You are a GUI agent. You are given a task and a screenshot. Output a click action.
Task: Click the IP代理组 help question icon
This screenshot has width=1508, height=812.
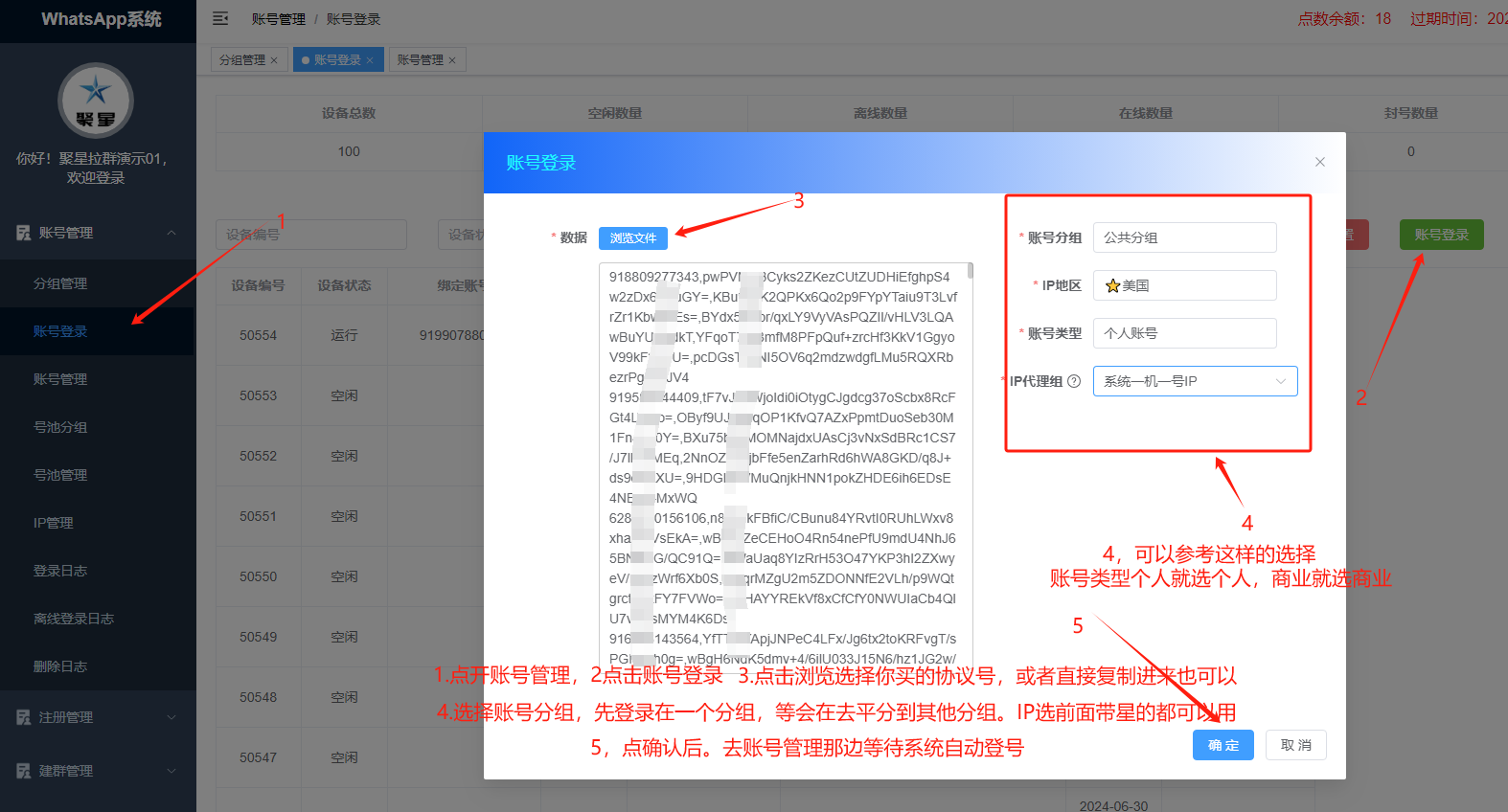point(1074,381)
